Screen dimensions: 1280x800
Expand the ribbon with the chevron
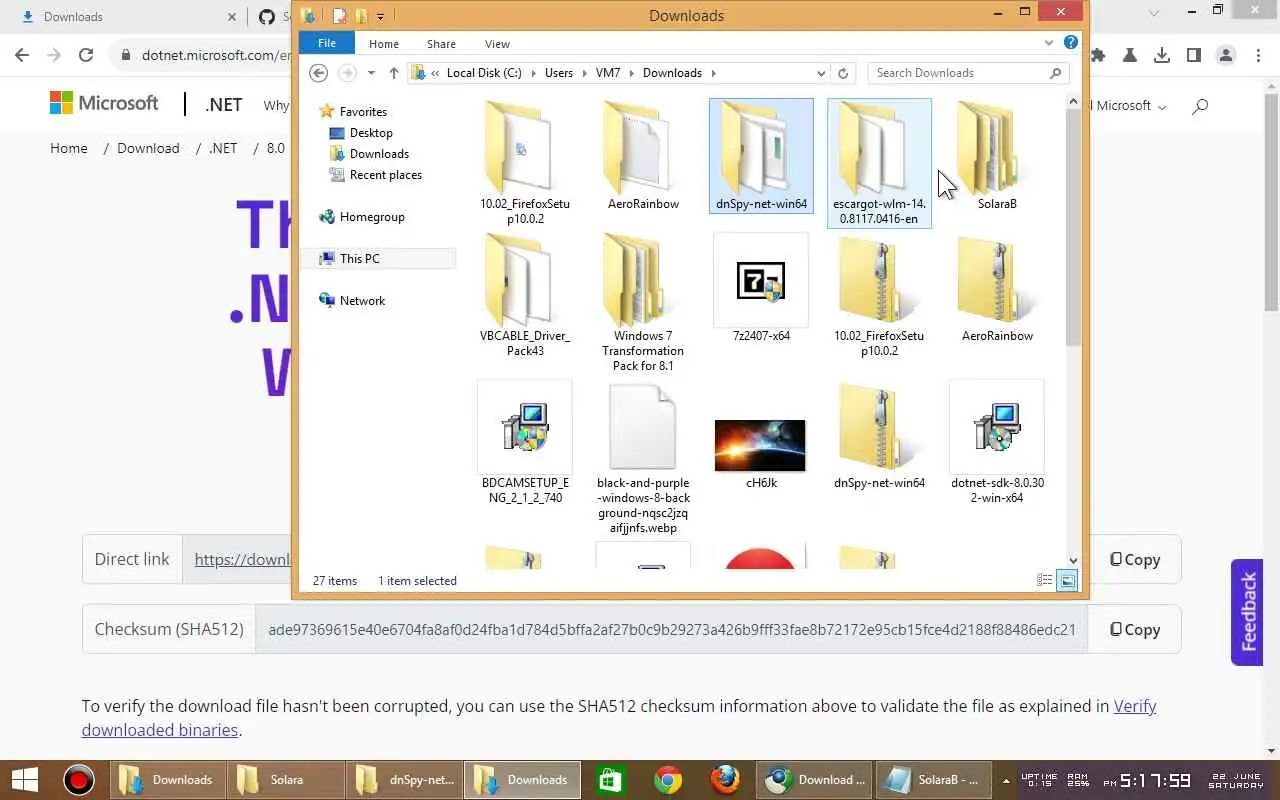[1049, 43]
